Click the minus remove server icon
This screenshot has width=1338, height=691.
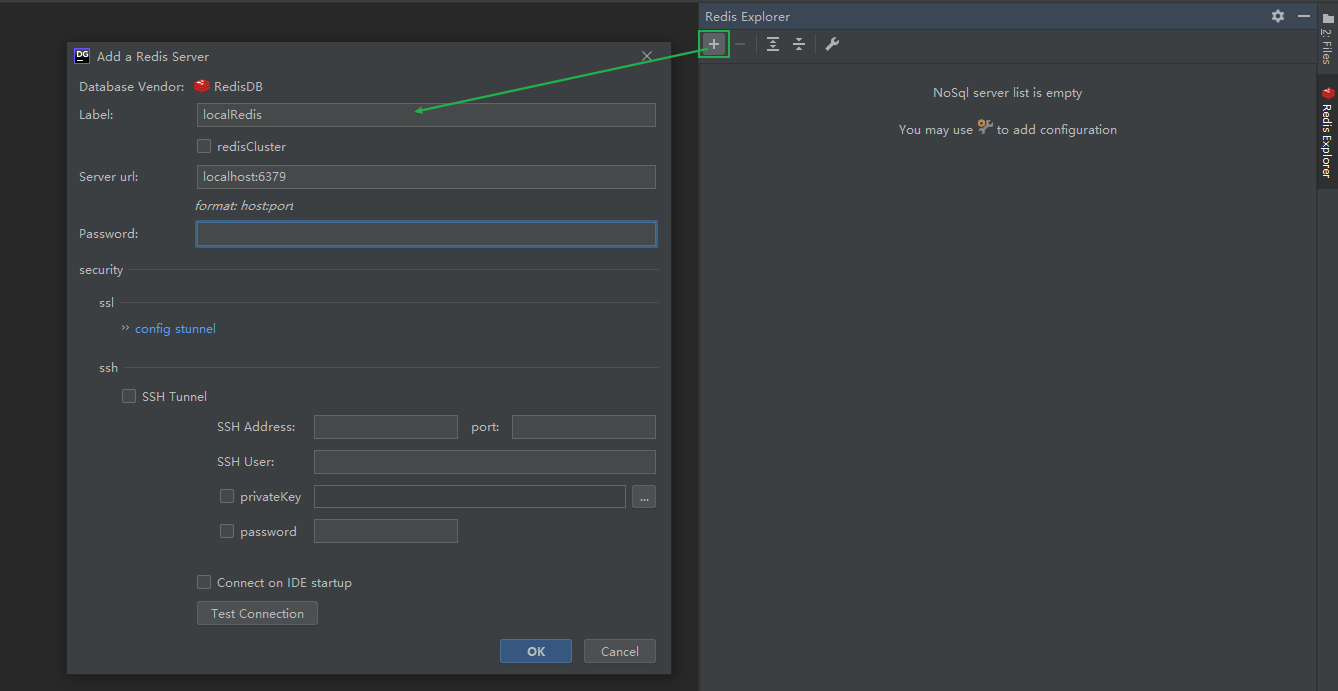740,44
